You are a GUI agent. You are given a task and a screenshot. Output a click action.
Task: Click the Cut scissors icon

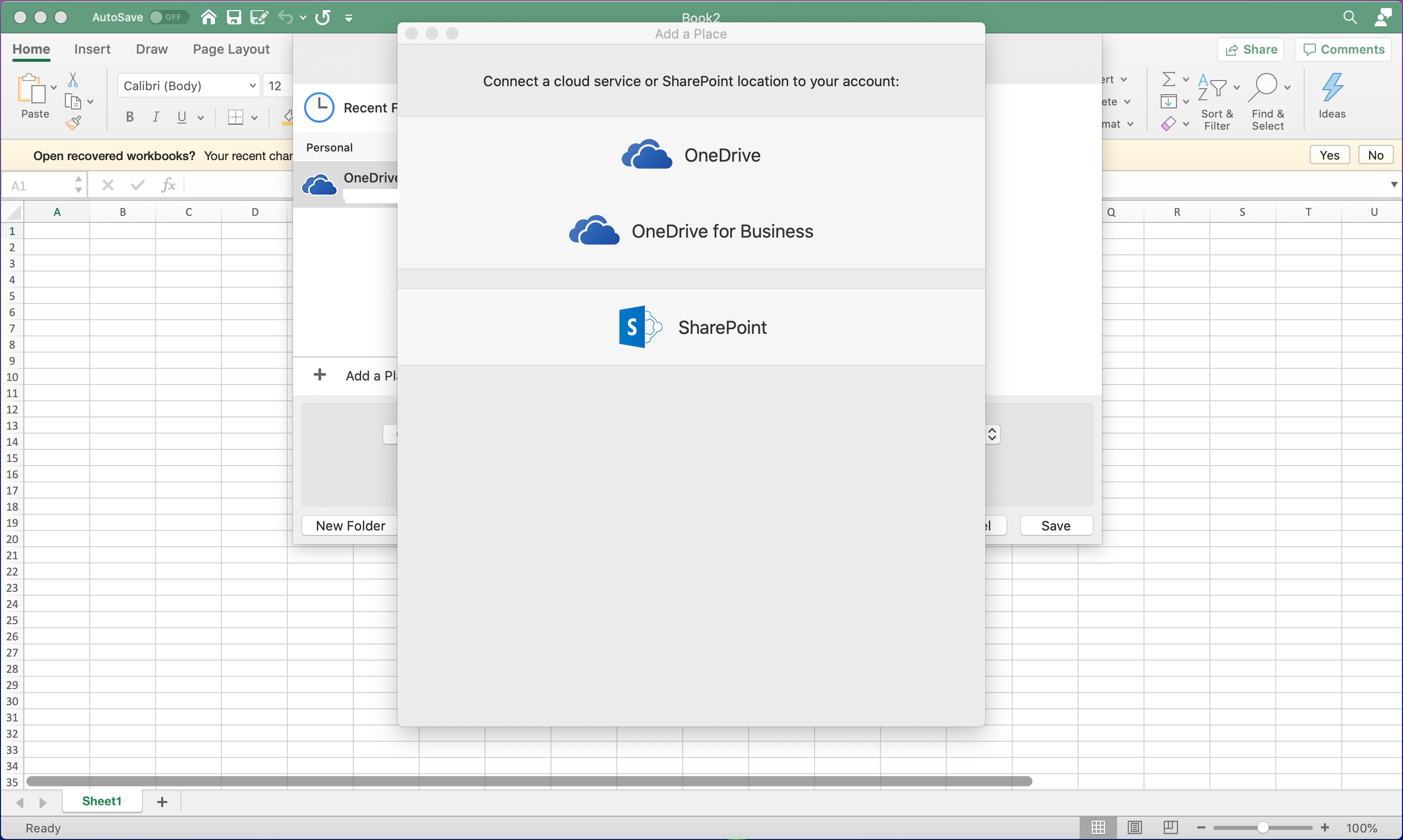point(73,79)
